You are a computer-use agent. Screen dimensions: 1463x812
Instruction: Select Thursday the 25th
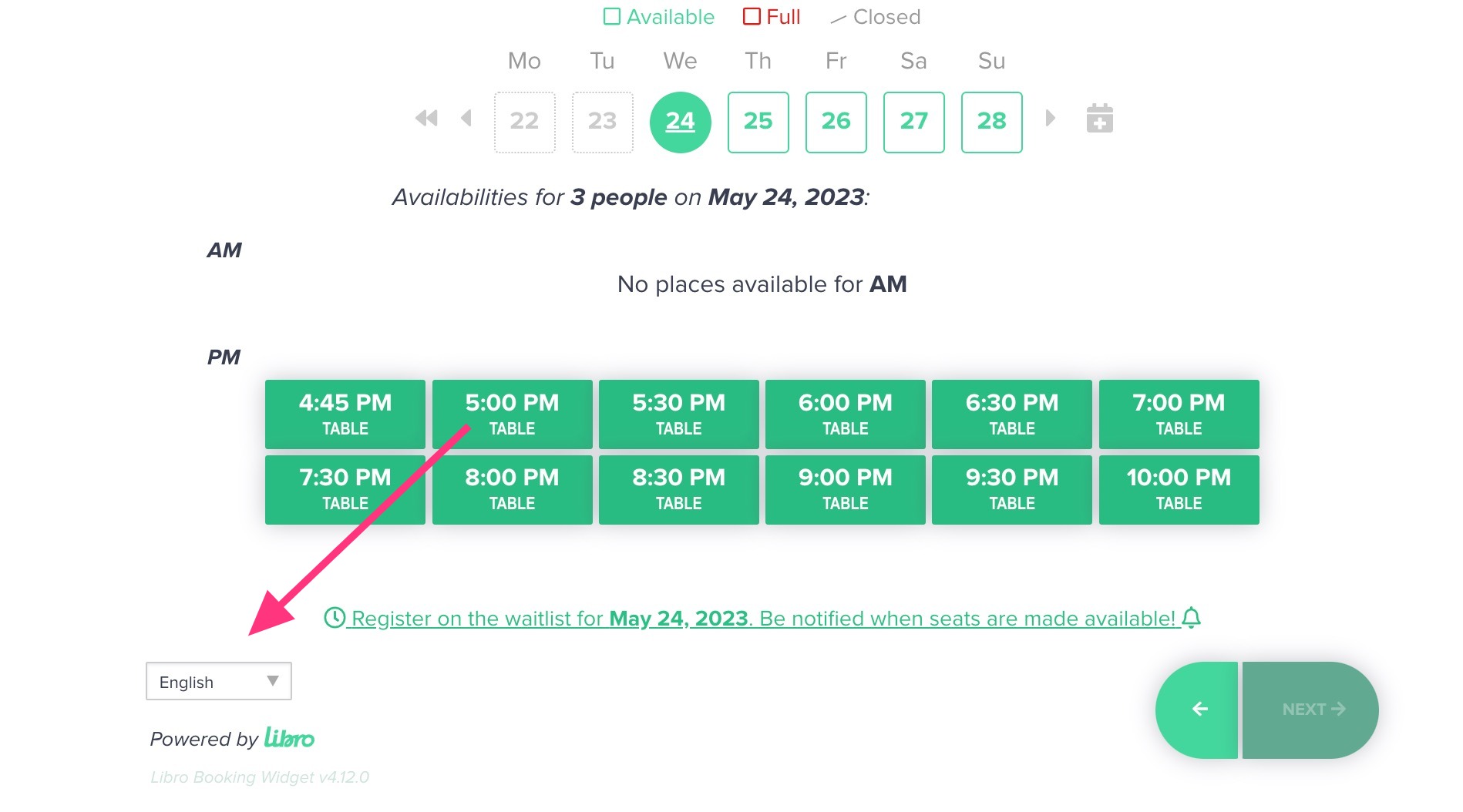(x=758, y=122)
